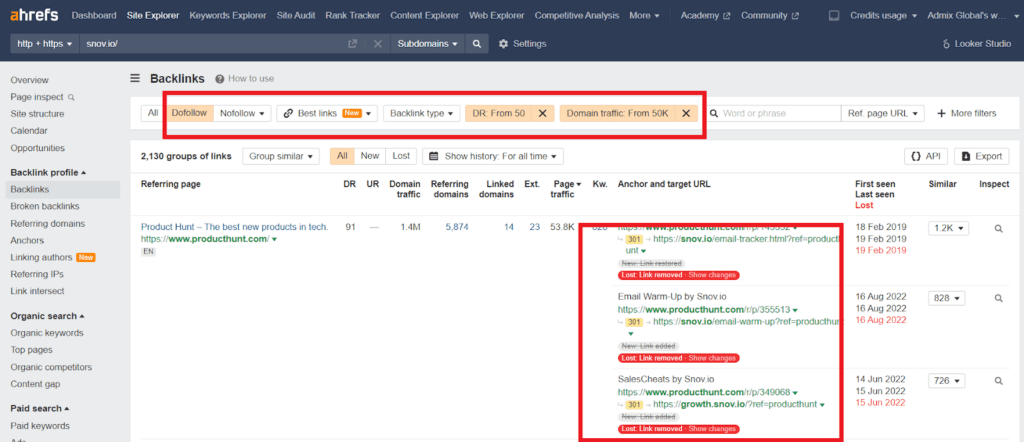Screen dimensions: 1024x442
Task: Open the Ref. page URL dropdown
Action: (x=882, y=113)
